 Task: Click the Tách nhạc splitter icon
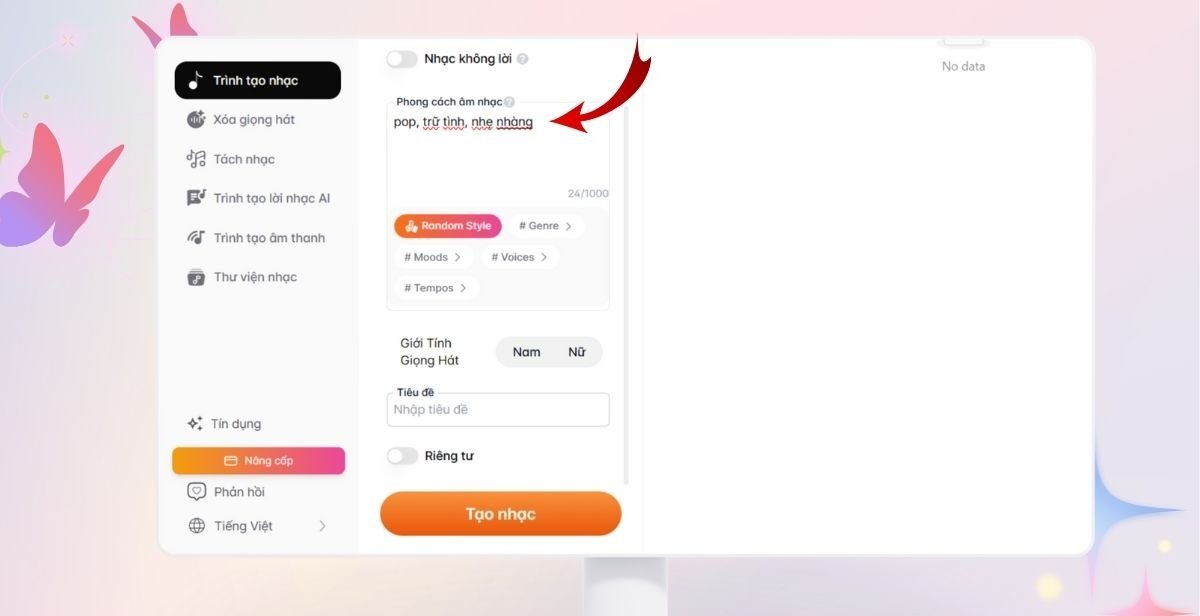click(196, 159)
